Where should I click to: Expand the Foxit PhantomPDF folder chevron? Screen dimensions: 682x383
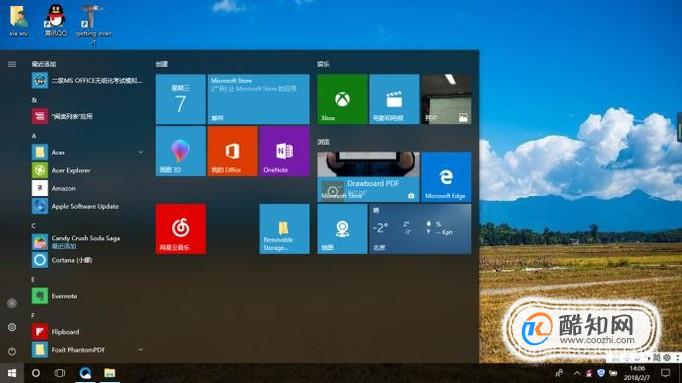tap(140, 350)
